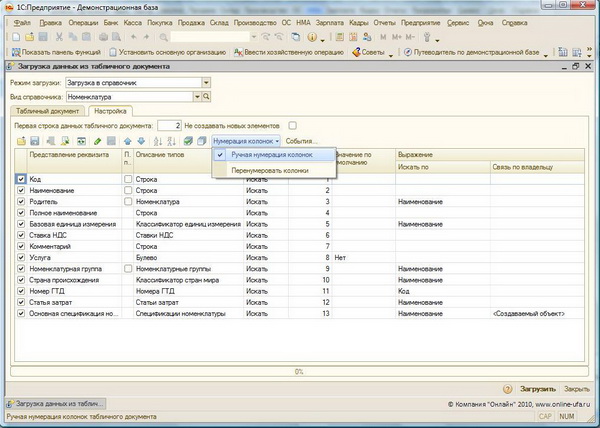Click the Find magnifier icon in main toolbar
Image resolution: width=600 pixels, height=428 pixels.
point(163,37)
